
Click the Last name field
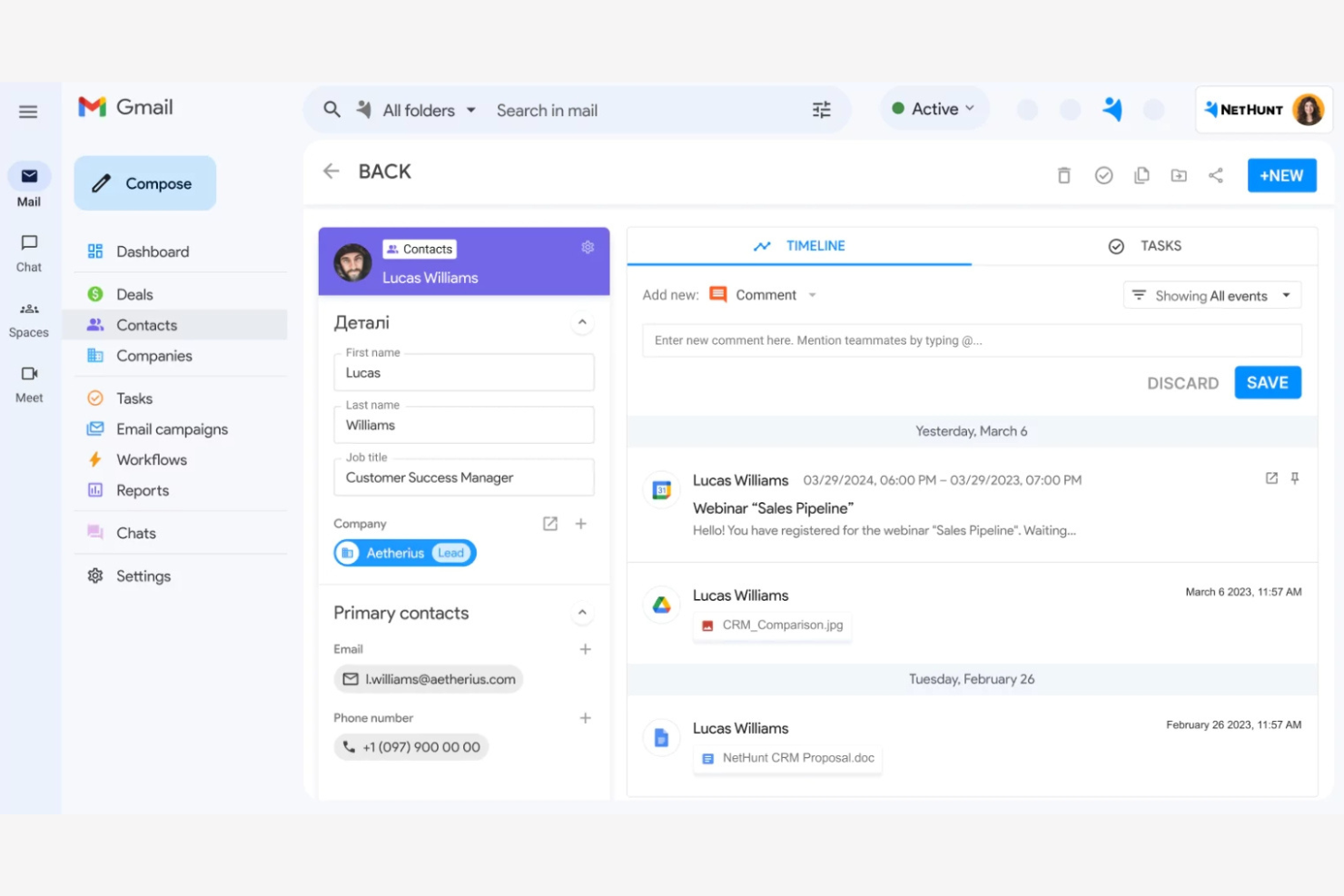(x=464, y=425)
